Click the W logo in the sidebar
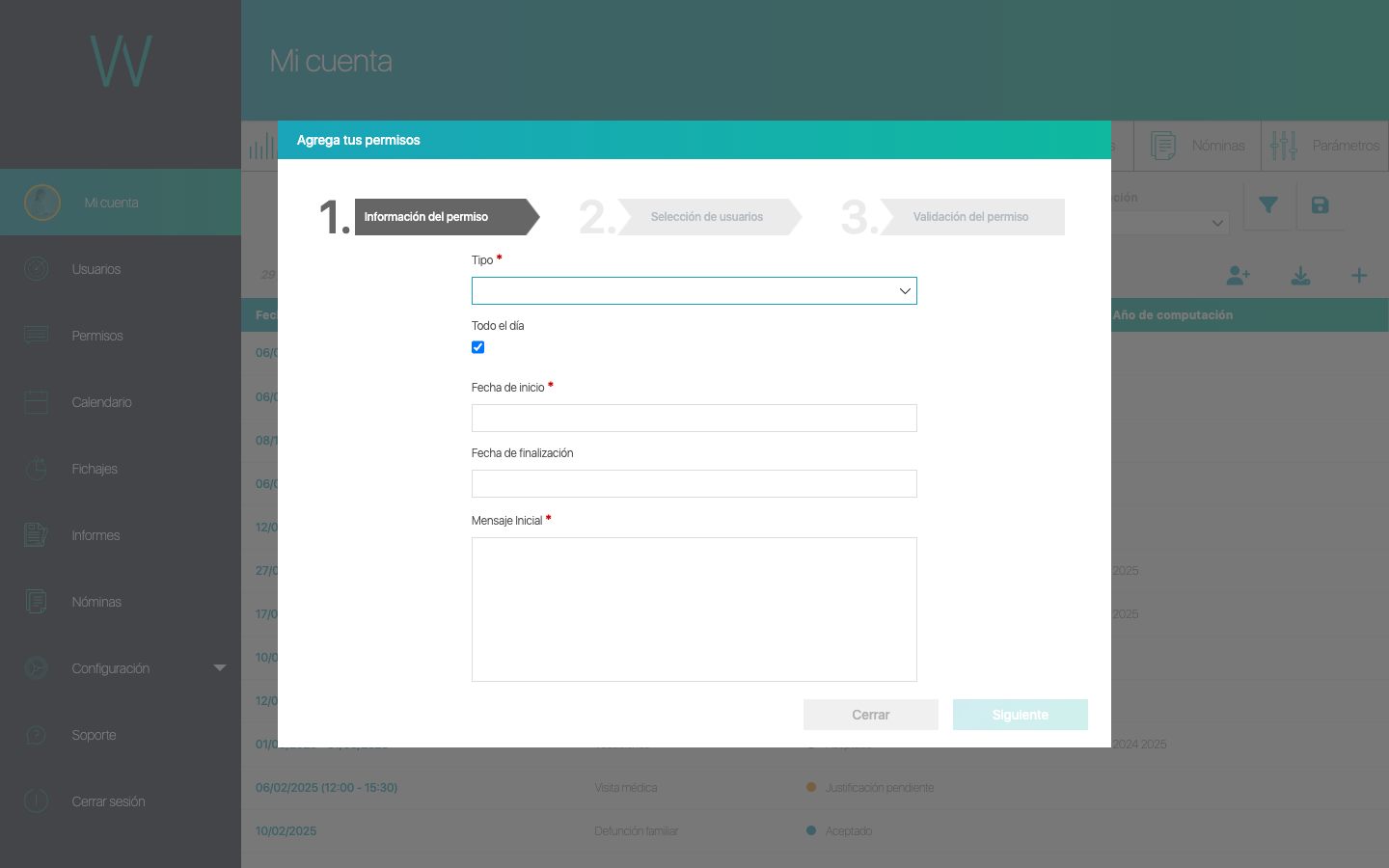Viewport: 1389px width, 868px height. click(x=121, y=61)
